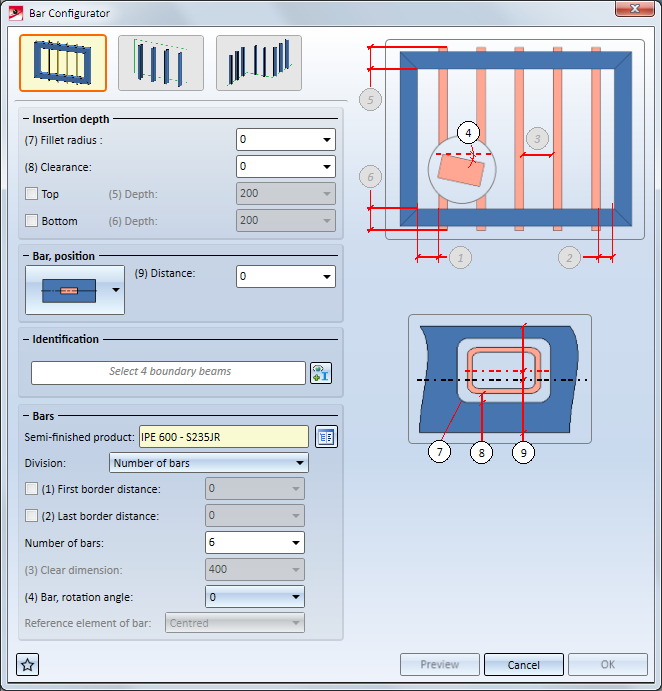The height and width of the screenshot is (691, 662).
Task: Click the Preview button
Action: (439, 664)
